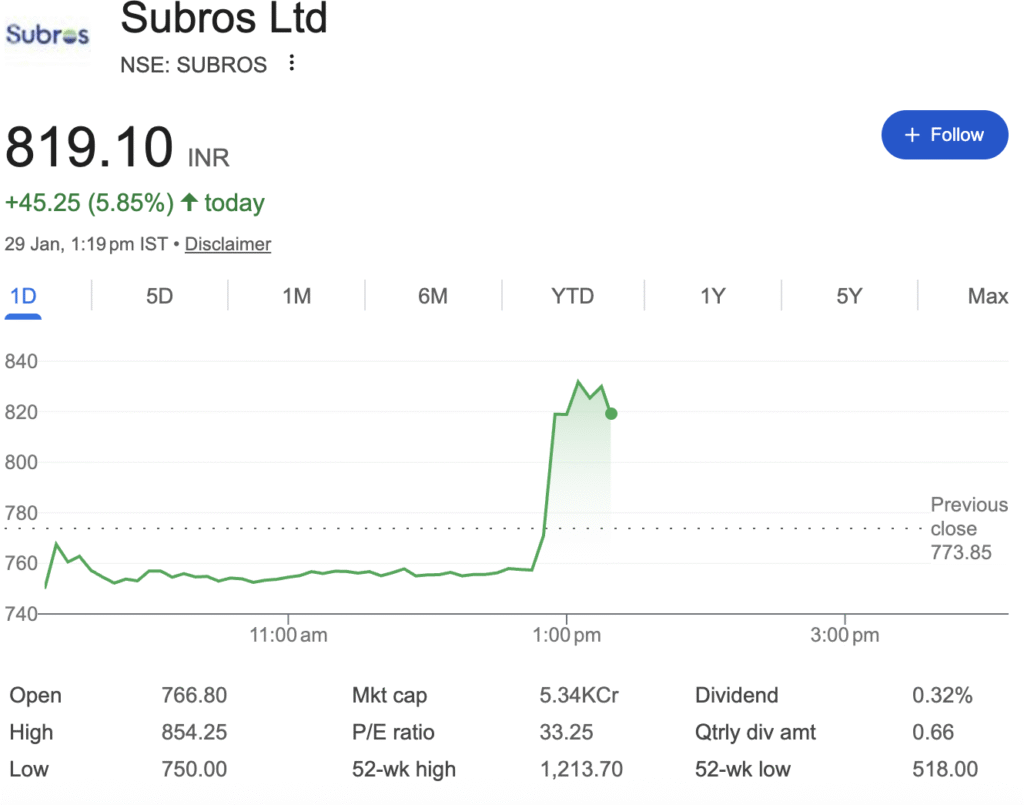
Task: Click the 1:00 pm mark on time axis
Action: (566, 634)
